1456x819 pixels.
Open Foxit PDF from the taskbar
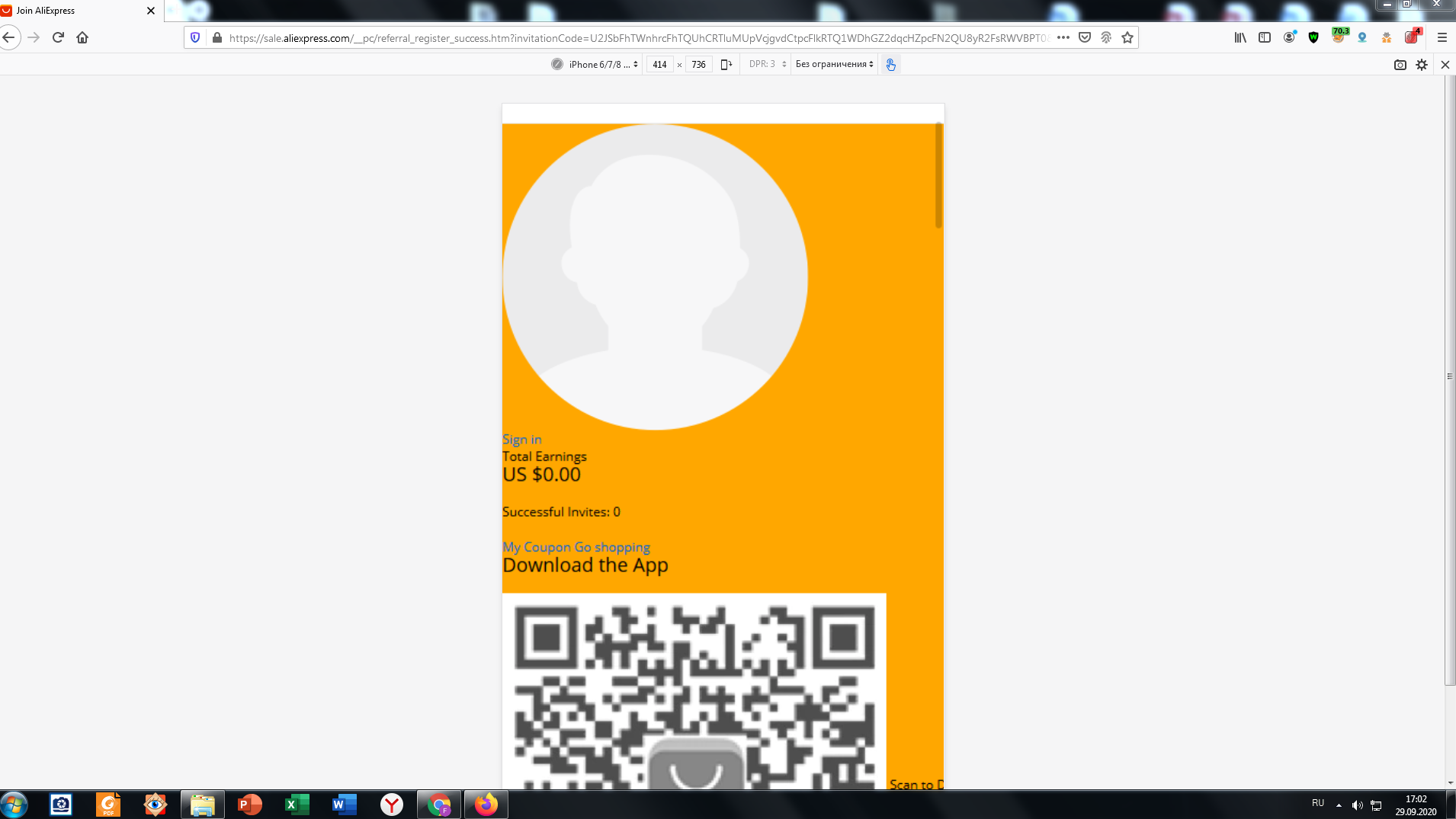pos(108,805)
